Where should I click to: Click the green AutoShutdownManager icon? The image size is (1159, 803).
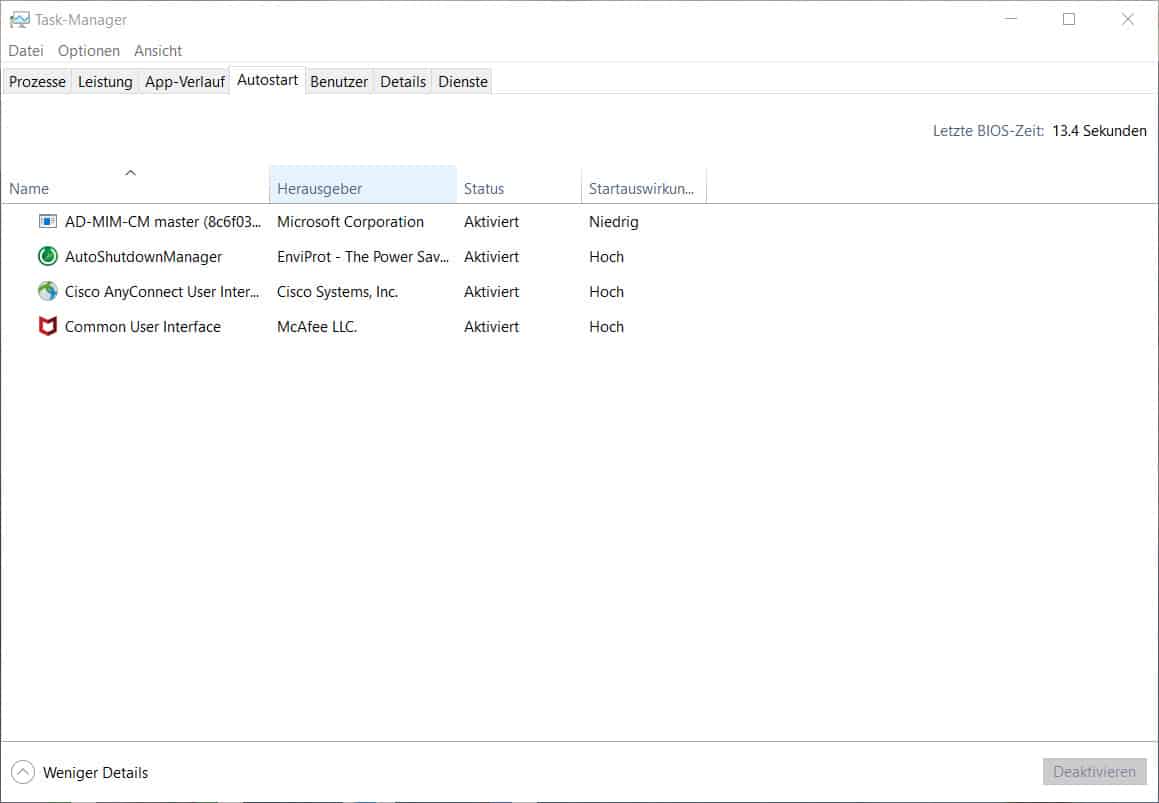47,256
